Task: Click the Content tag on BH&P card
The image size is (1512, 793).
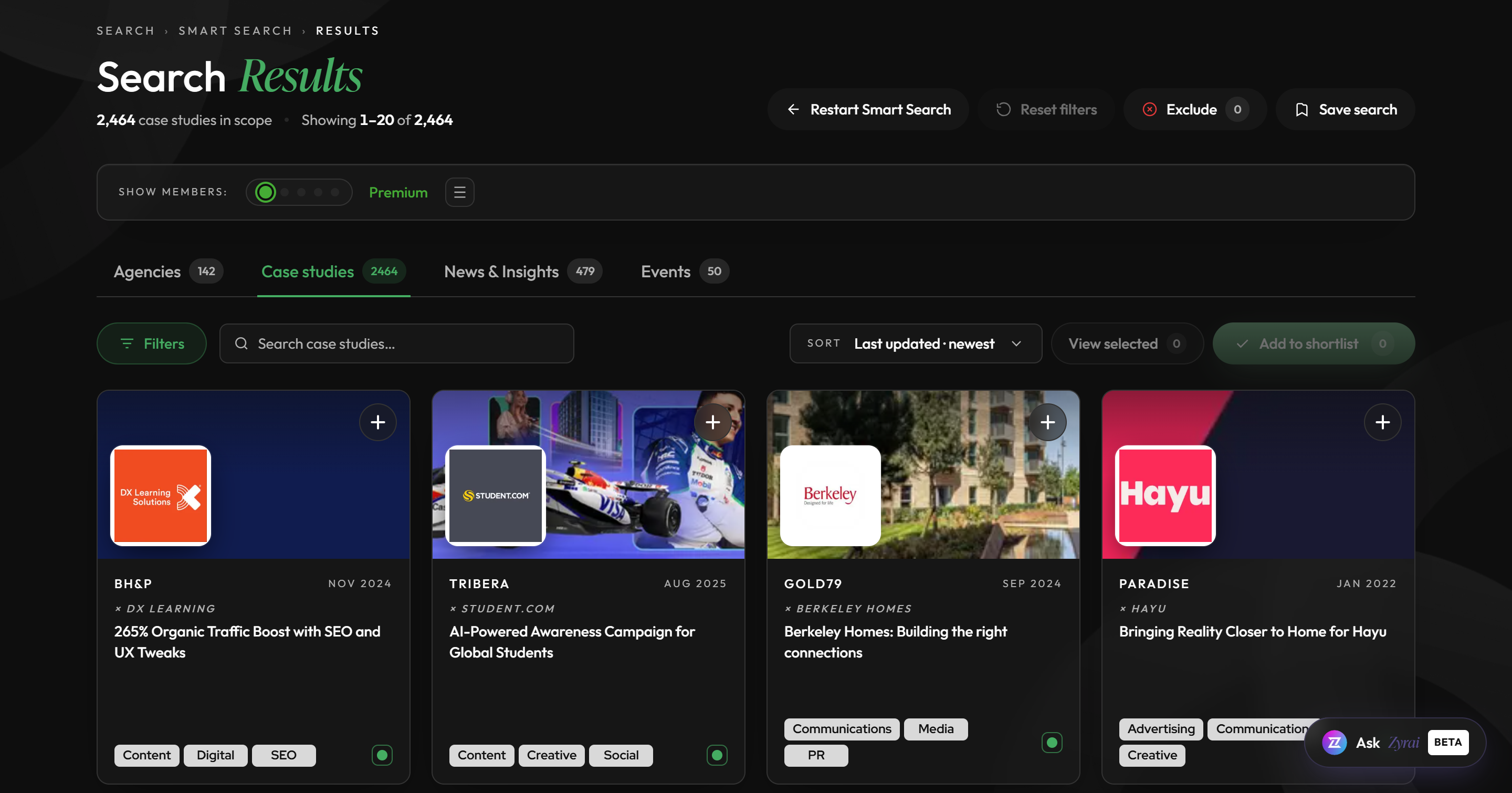Action: click(147, 755)
